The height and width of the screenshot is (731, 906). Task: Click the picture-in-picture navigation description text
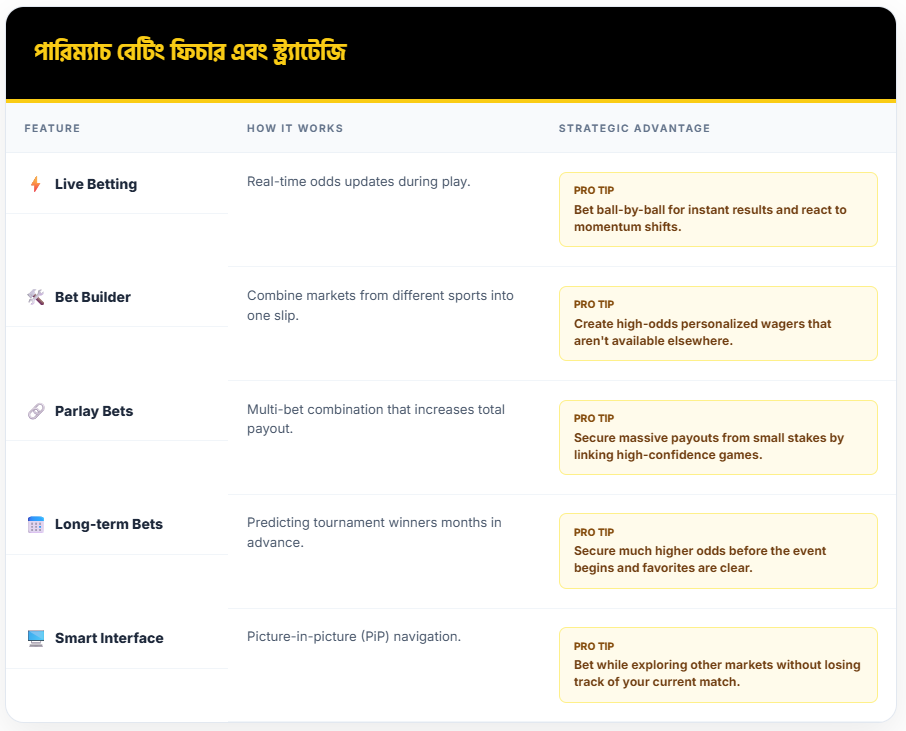[354, 636]
